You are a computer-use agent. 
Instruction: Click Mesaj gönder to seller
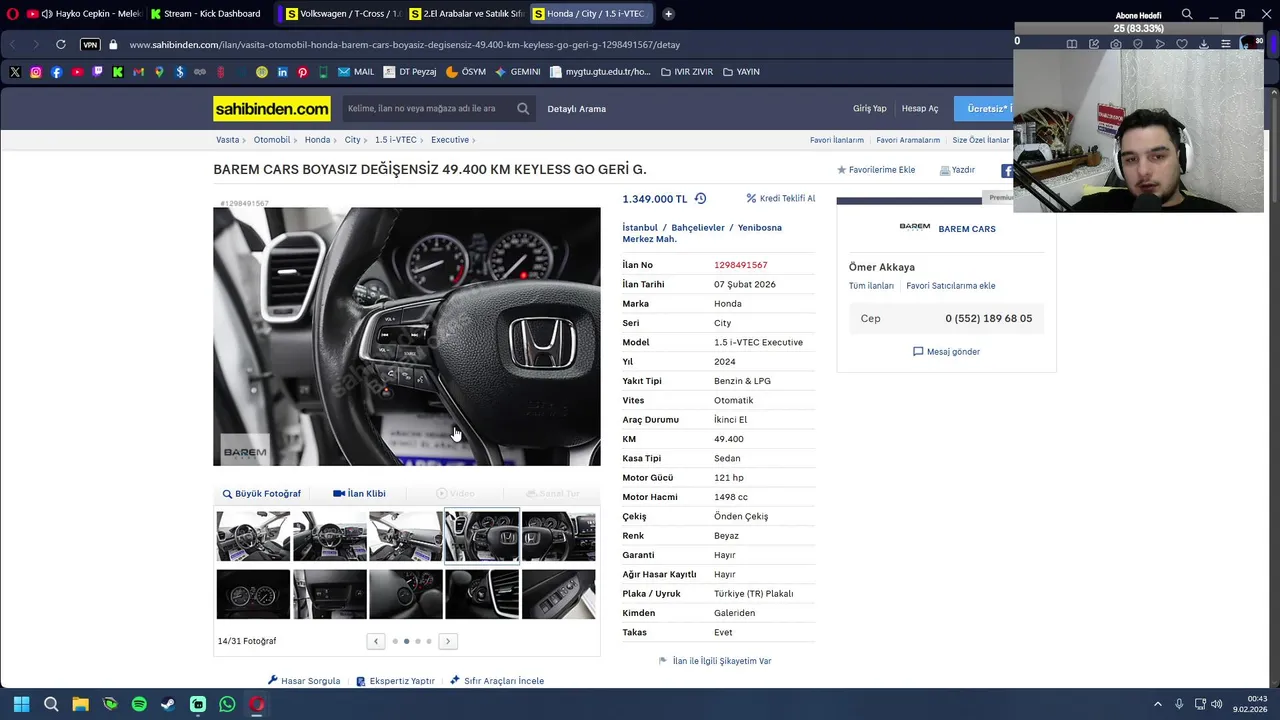[946, 352]
